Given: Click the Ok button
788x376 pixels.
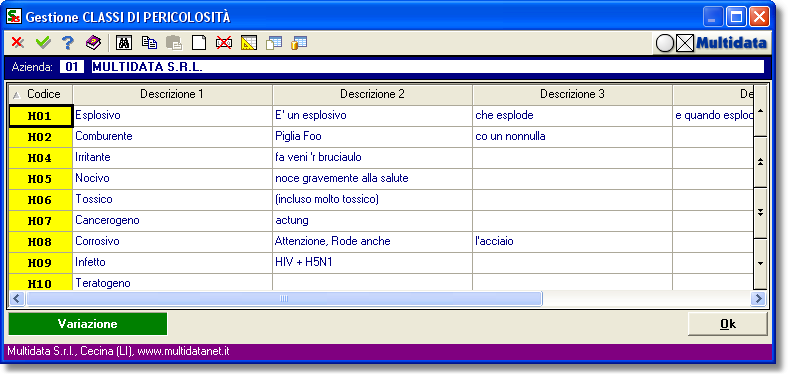Looking at the screenshot, I should pyautogui.click(x=728, y=324).
